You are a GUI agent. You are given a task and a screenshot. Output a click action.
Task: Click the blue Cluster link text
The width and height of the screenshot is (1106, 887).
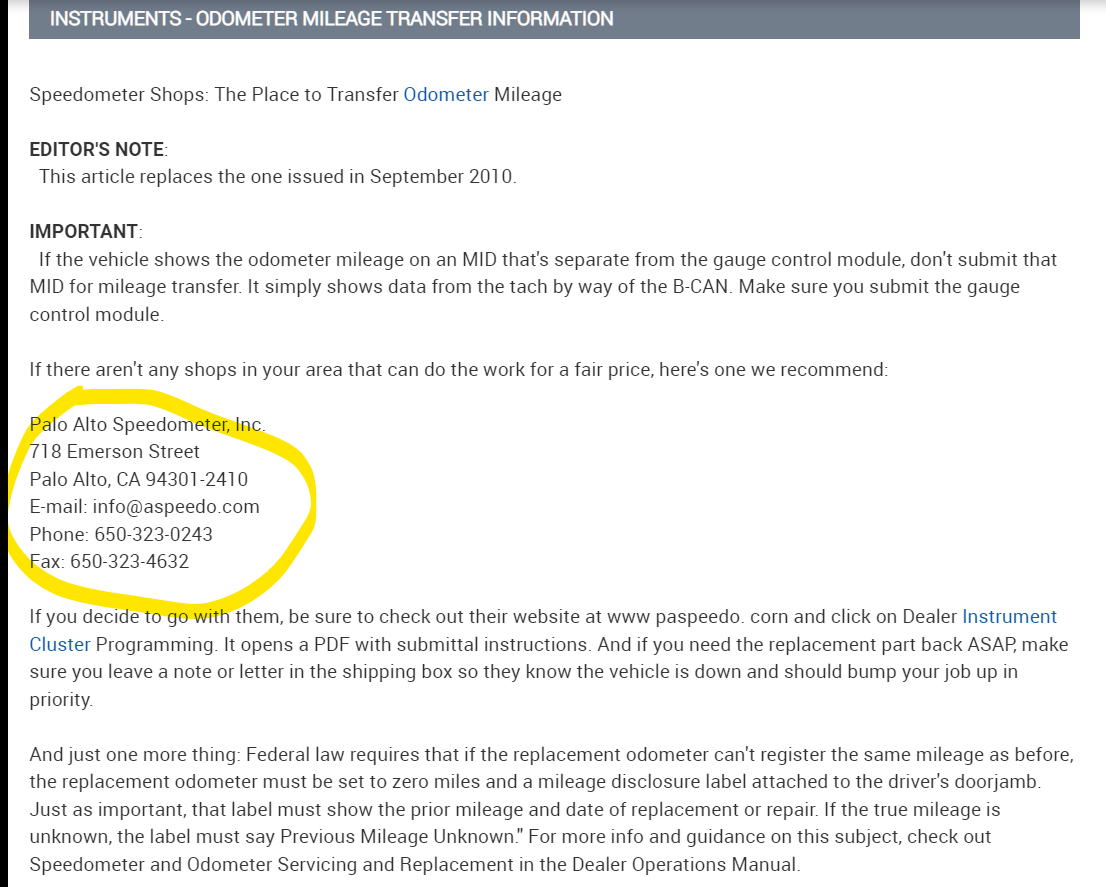60,644
